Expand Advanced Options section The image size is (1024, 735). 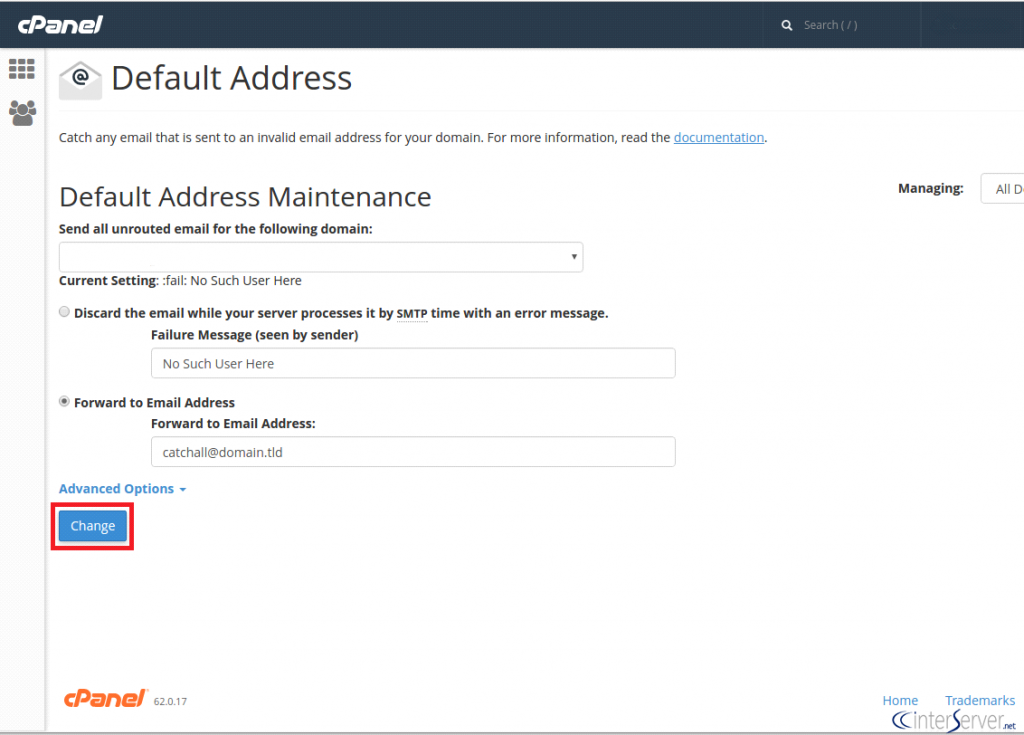(122, 489)
